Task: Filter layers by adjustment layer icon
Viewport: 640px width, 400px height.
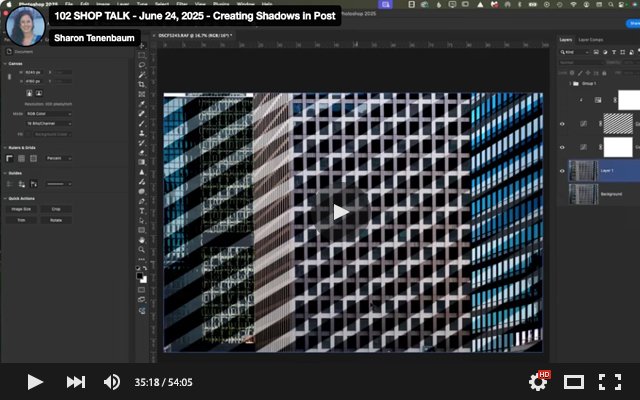Action: point(605,52)
